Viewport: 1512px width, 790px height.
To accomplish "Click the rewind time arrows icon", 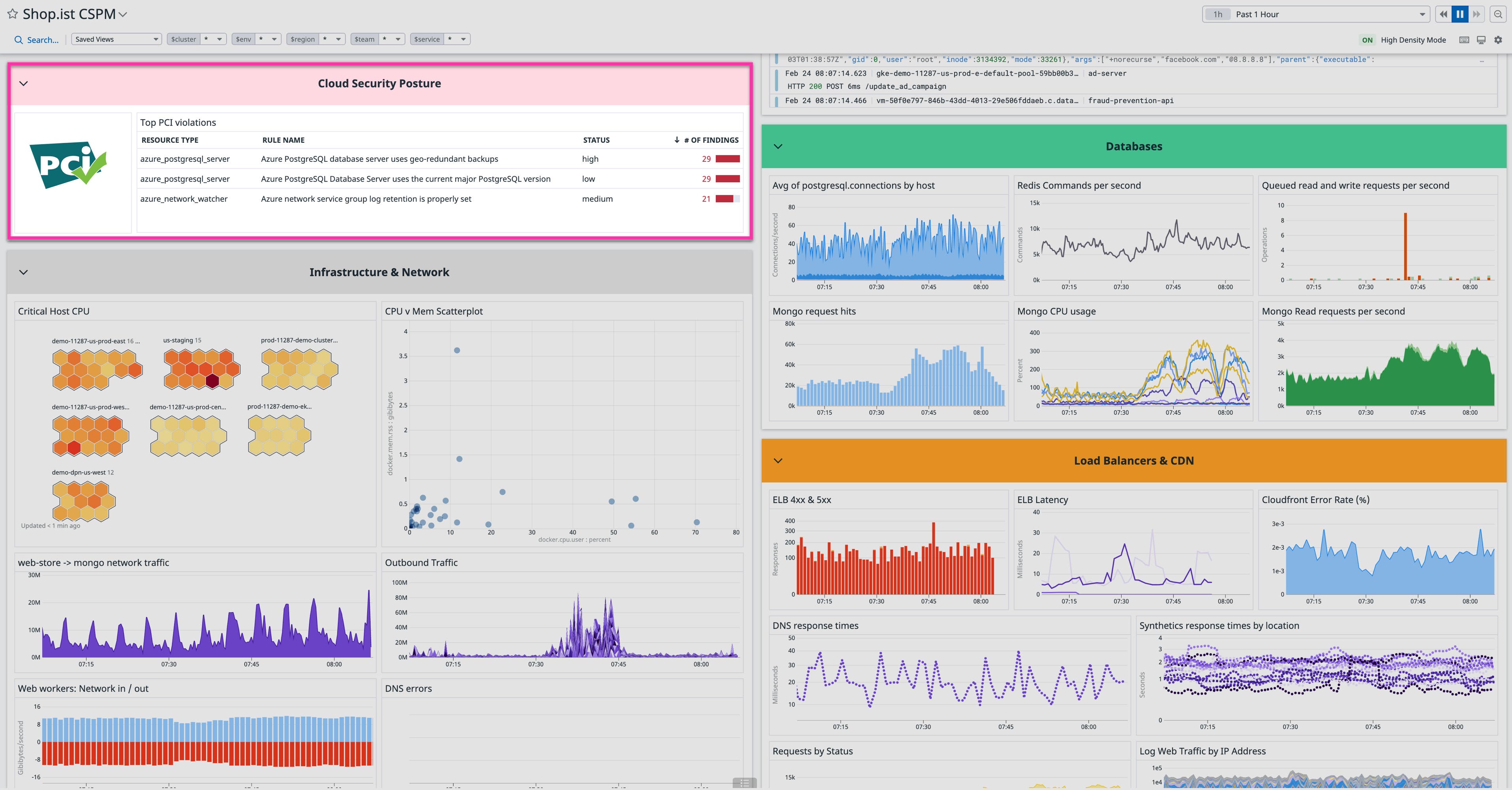I will click(1443, 14).
